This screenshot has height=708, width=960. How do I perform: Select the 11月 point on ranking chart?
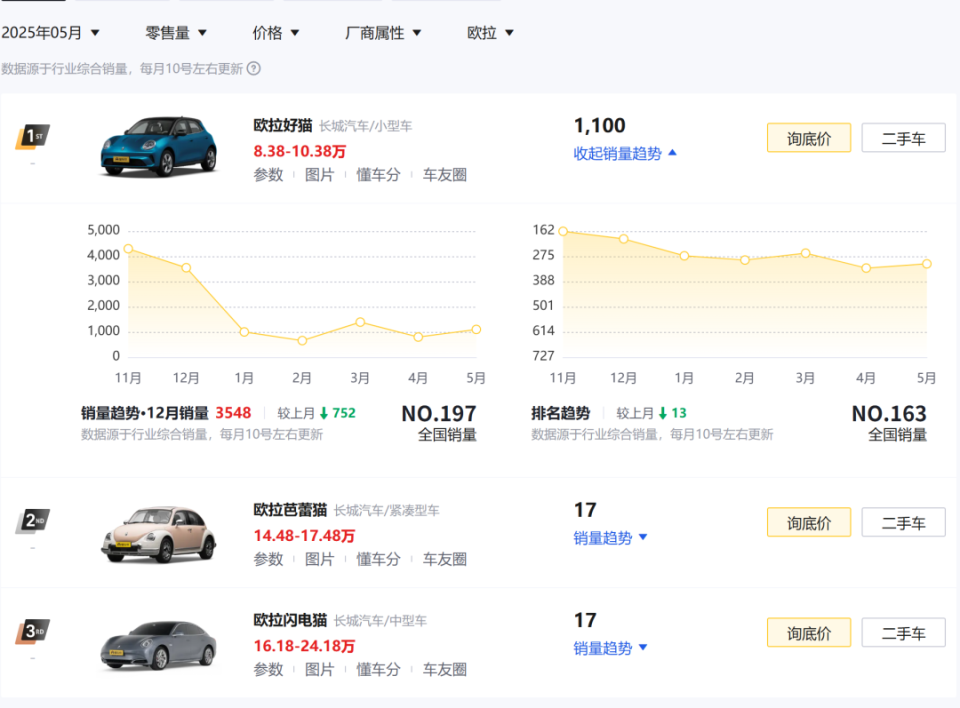(x=563, y=232)
